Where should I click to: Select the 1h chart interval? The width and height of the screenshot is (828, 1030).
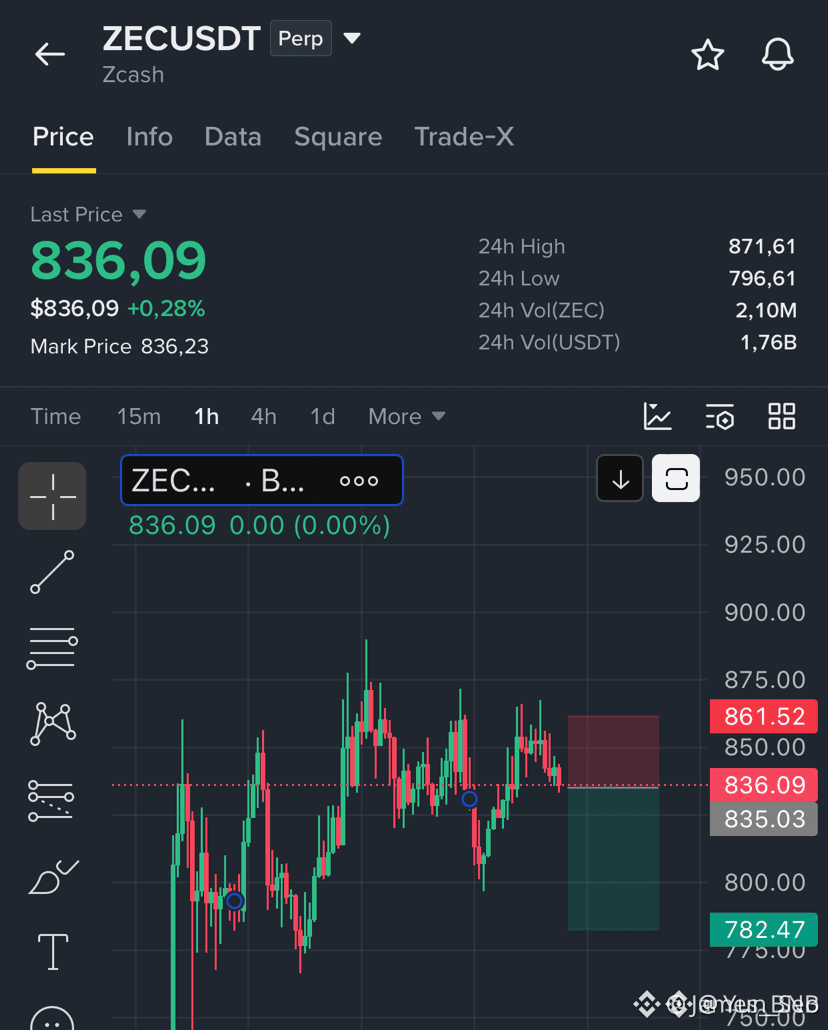click(206, 416)
